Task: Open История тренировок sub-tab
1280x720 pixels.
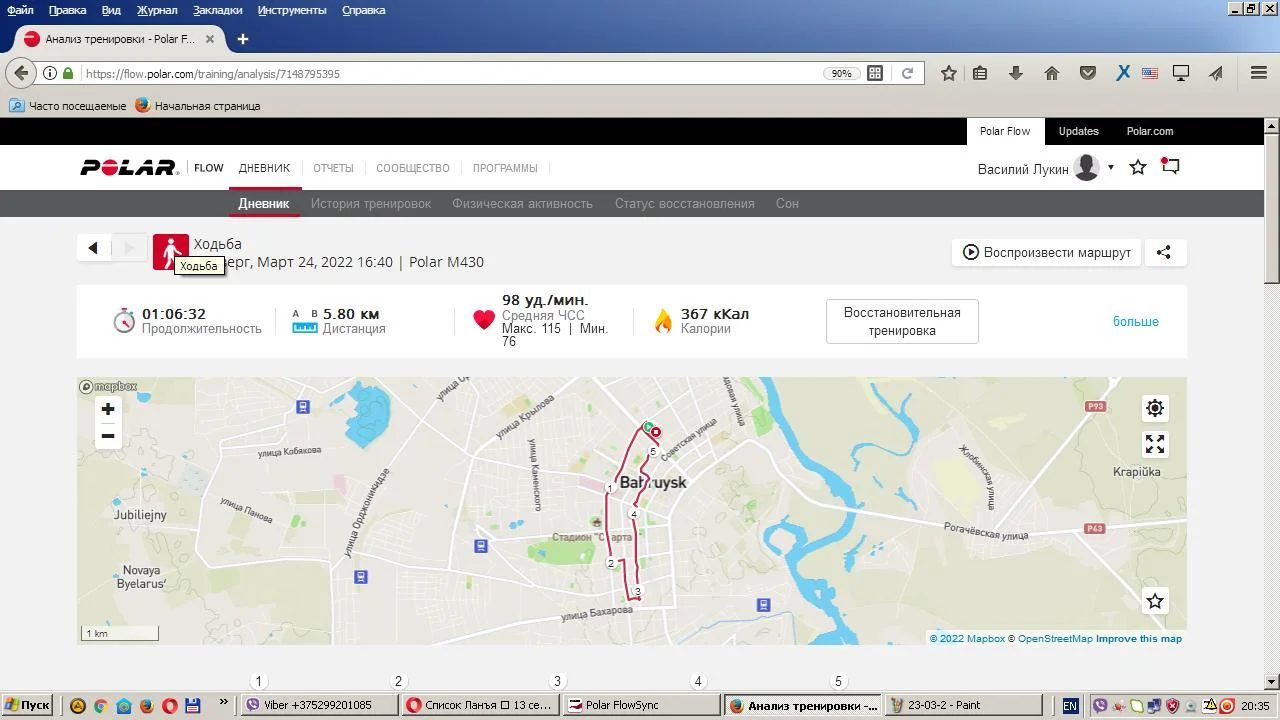Action: 371,203
